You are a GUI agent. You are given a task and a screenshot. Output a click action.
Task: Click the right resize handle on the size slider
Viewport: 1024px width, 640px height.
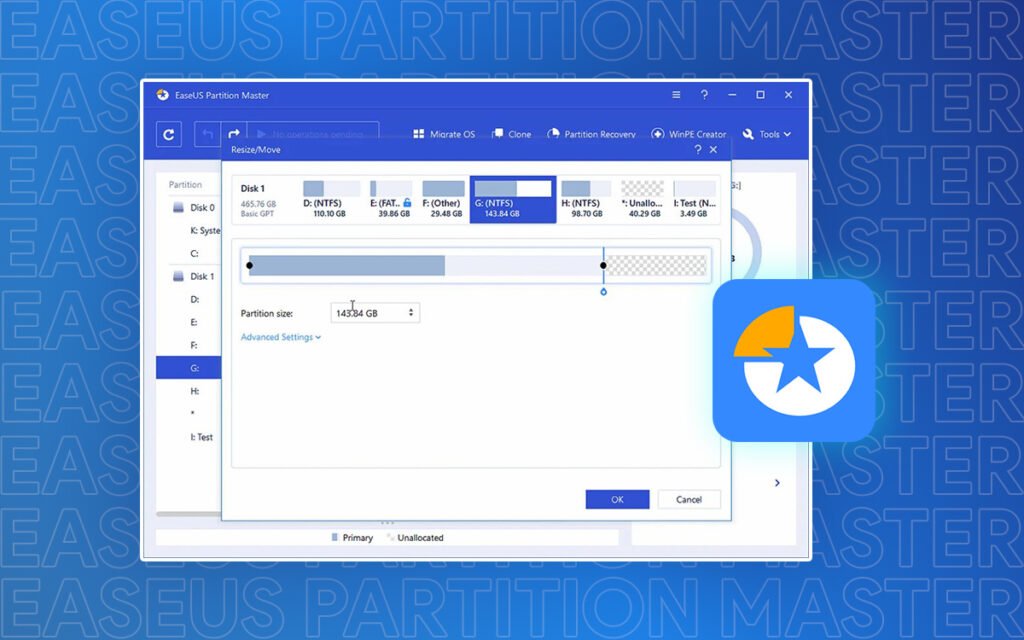603,265
